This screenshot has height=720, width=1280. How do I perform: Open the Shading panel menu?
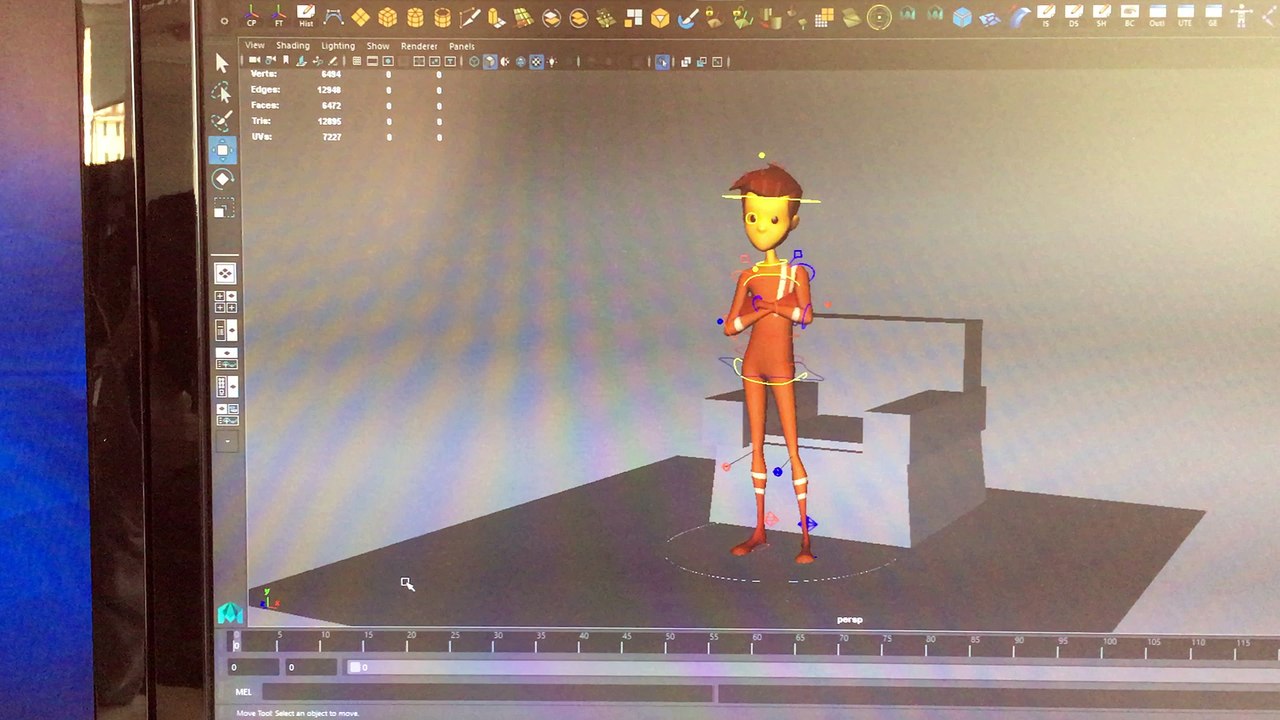tap(293, 46)
